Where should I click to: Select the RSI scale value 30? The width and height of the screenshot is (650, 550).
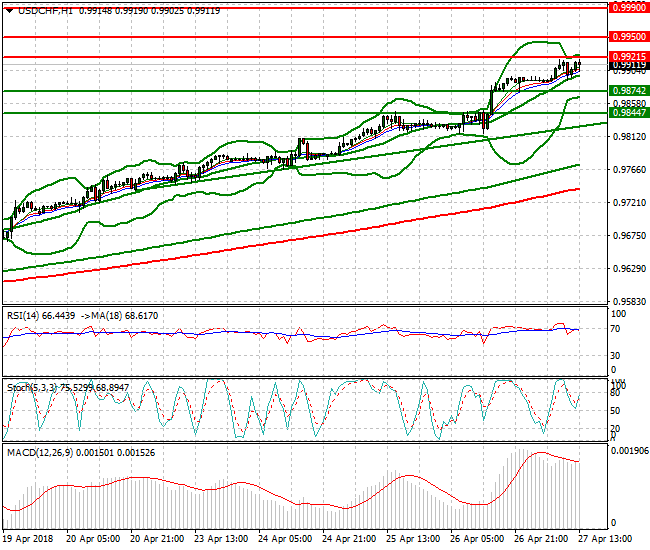[x=616, y=356]
